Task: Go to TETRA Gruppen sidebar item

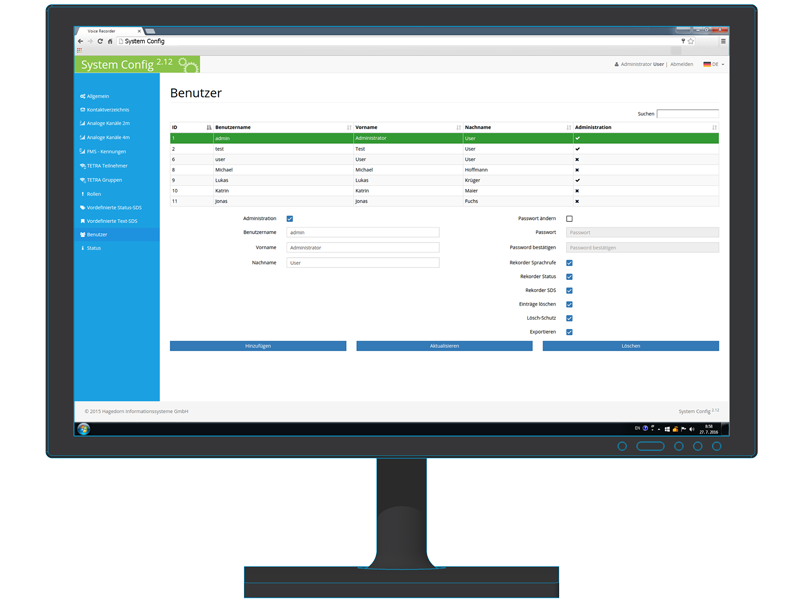Action: (x=104, y=180)
